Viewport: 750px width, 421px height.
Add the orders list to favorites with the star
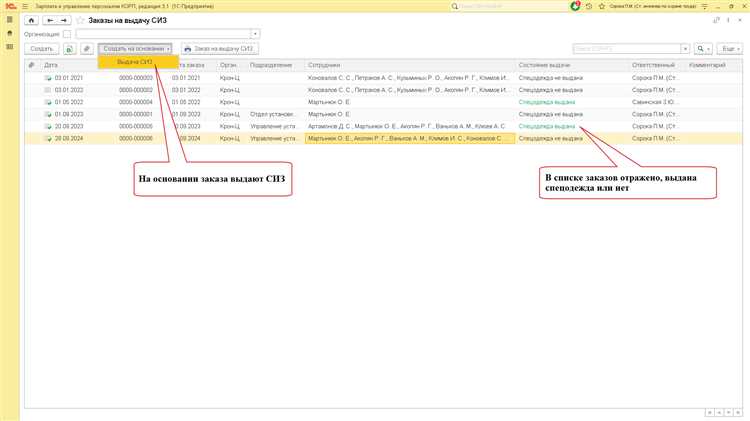80,20
